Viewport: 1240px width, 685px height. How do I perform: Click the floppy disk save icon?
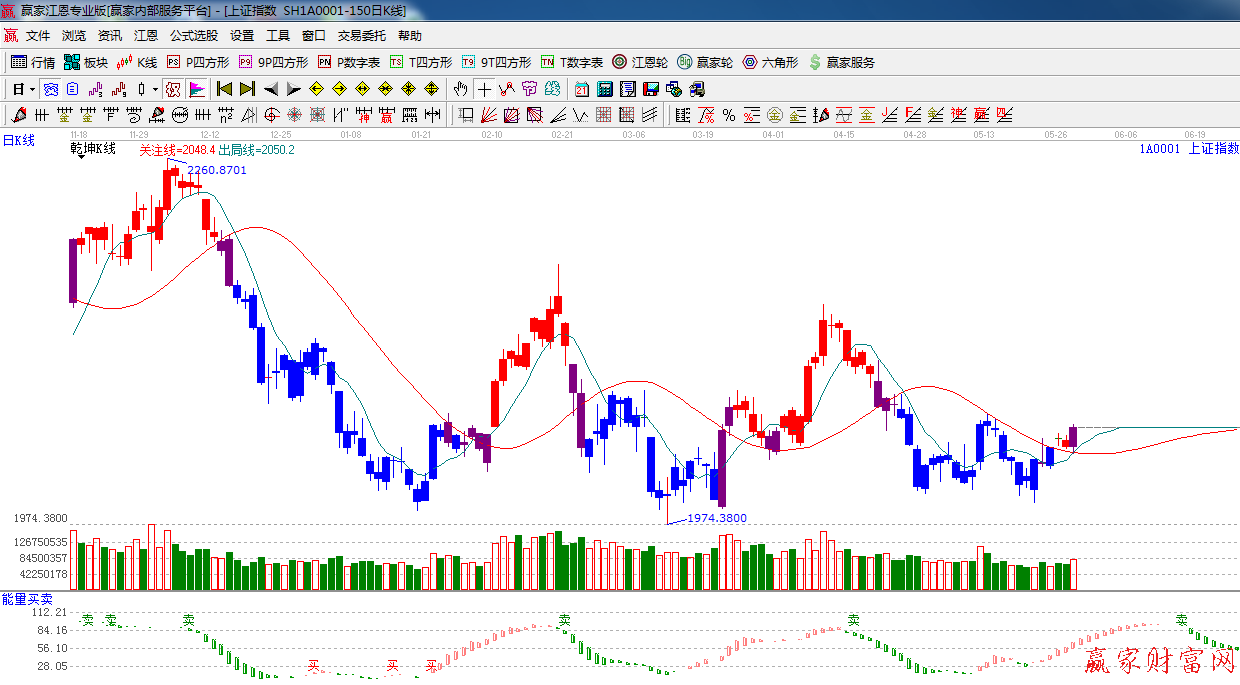[x=651, y=89]
